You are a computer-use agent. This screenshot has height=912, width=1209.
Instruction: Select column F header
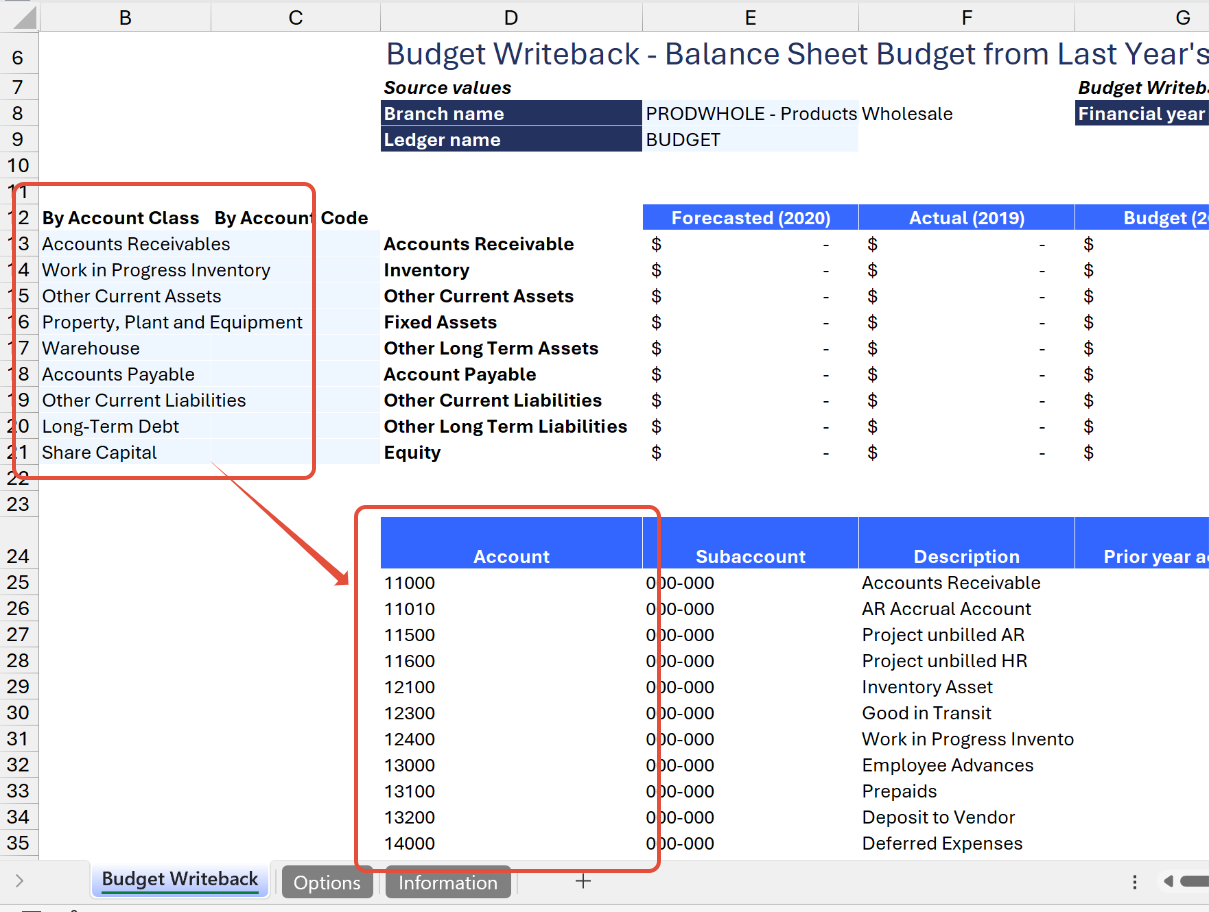966,17
